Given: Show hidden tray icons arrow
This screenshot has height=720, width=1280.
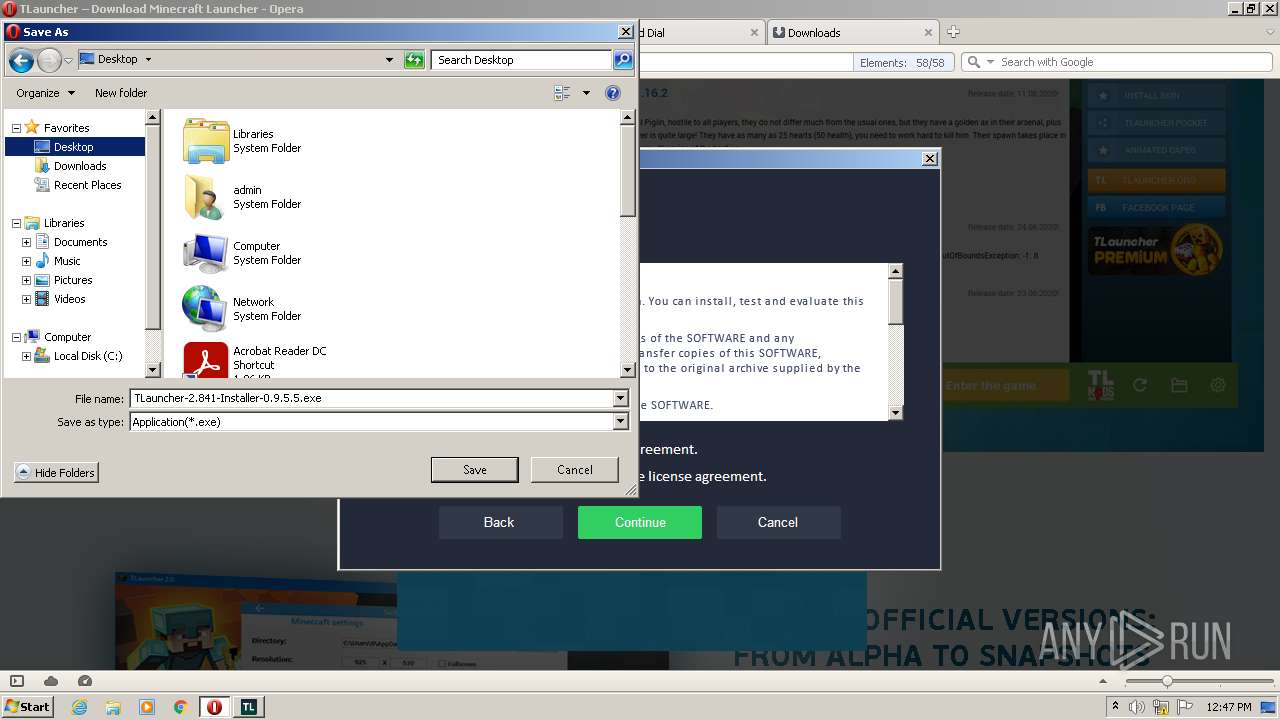Looking at the screenshot, I should (1116, 707).
